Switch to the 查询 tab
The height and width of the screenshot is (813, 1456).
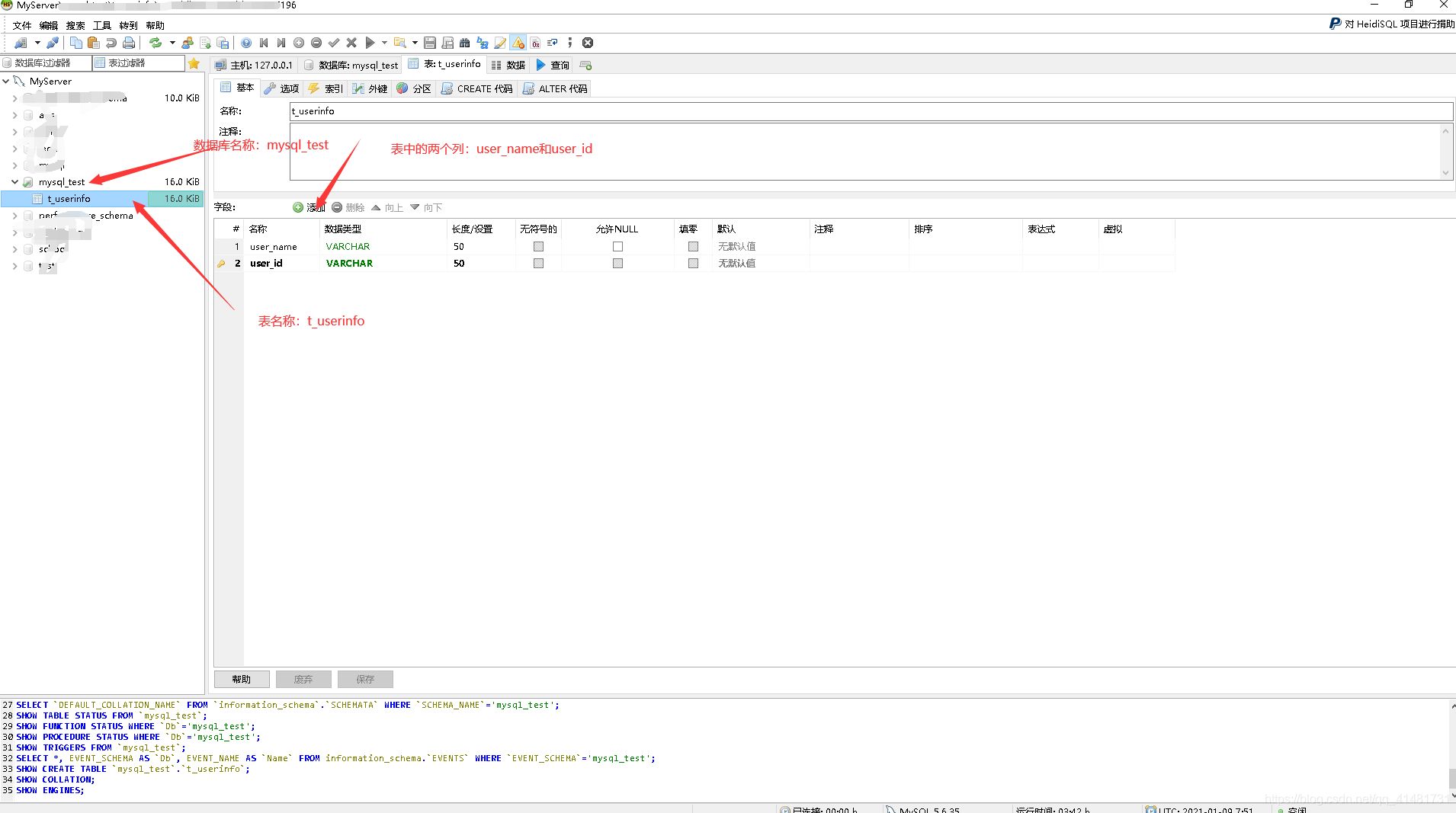[553, 65]
